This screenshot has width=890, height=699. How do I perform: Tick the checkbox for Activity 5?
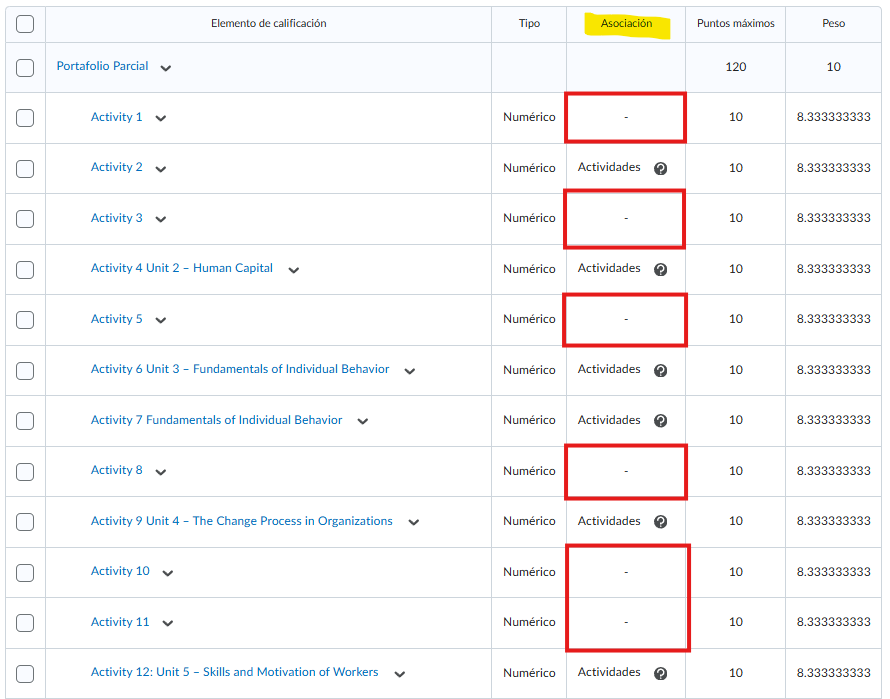(25, 320)
